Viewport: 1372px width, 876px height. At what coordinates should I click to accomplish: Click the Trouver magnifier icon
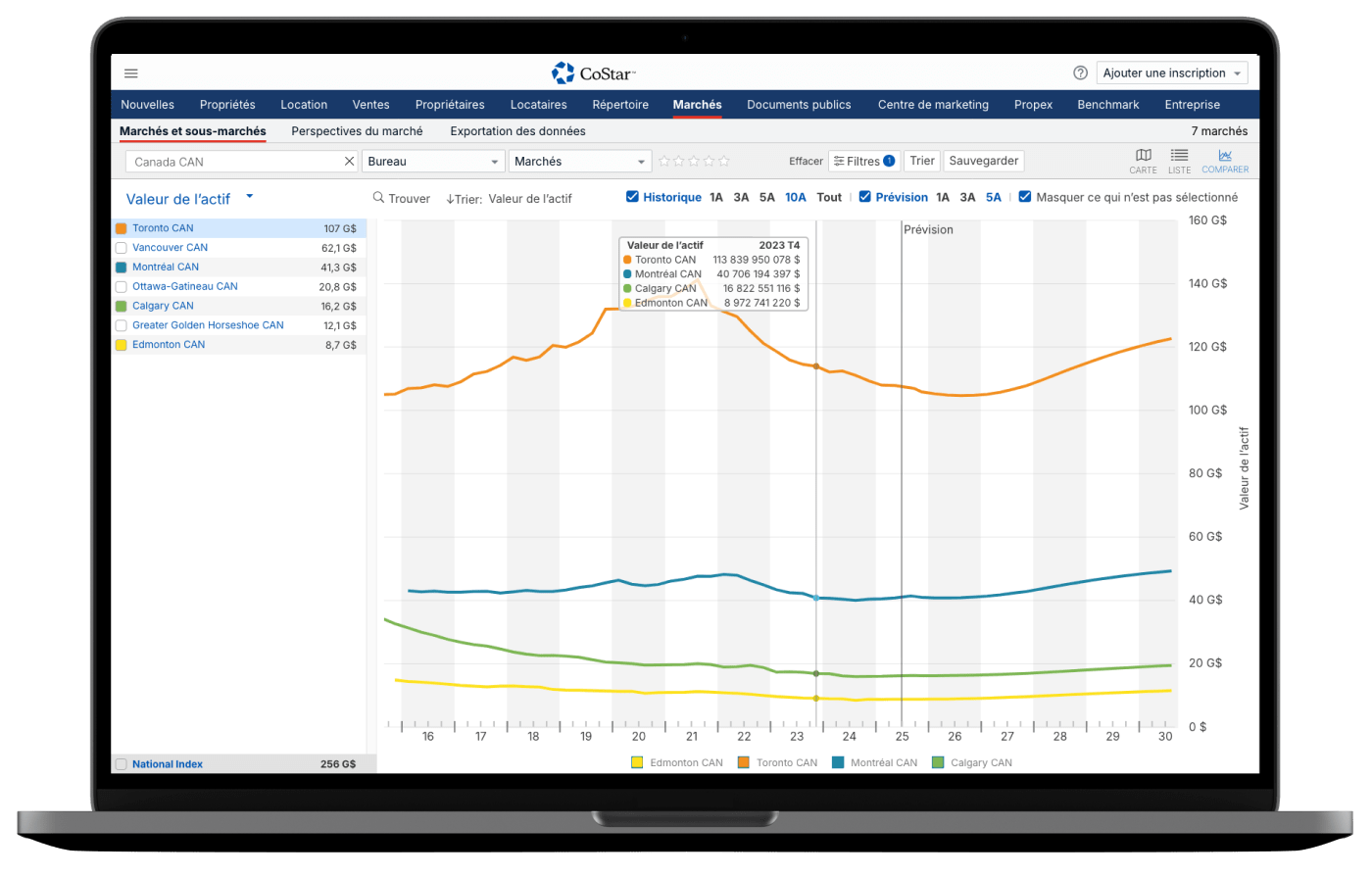(x=379, y=198)
